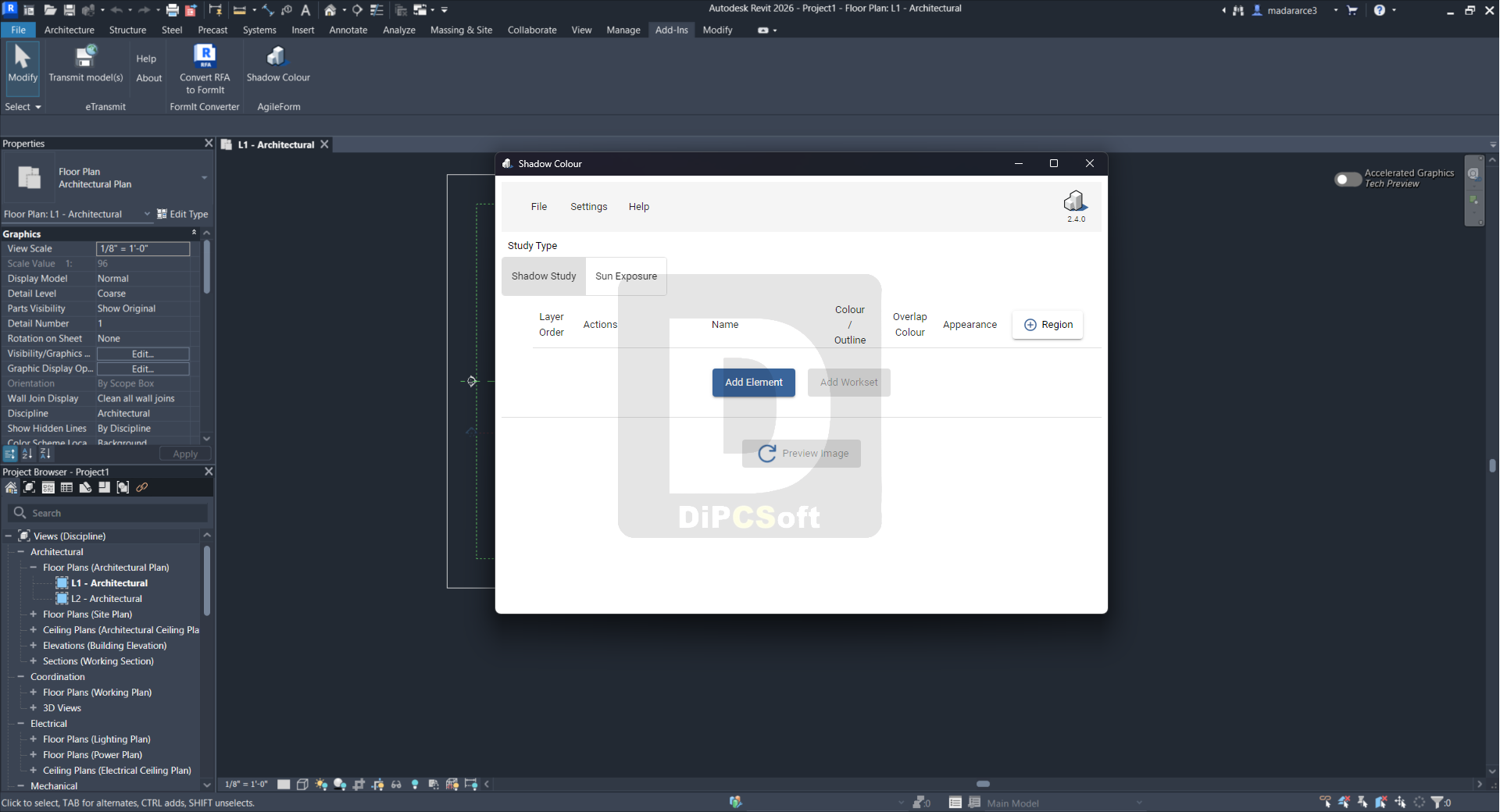Toggle Select Elements by Face icon in status bar
This screenshot has width=1500, height=812.
[1381, 802]
